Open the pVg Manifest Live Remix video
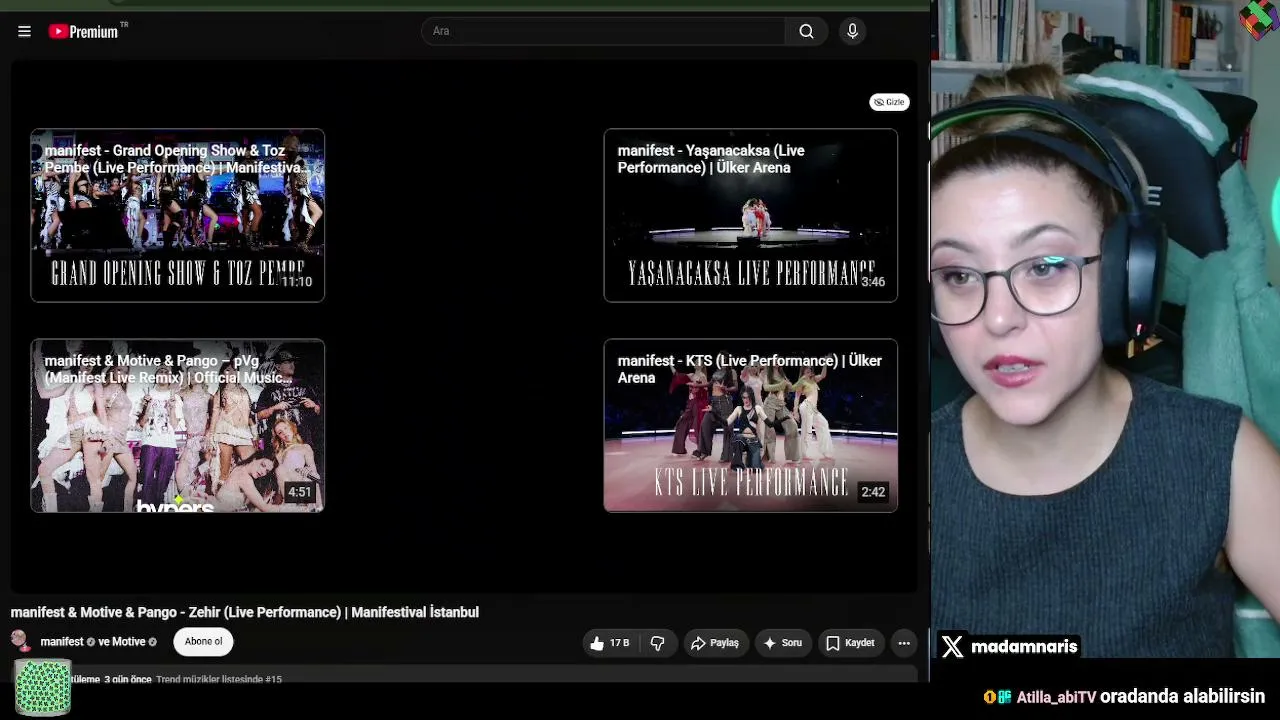The width and height of the screenshot is (1280, 720). (178, 425)
